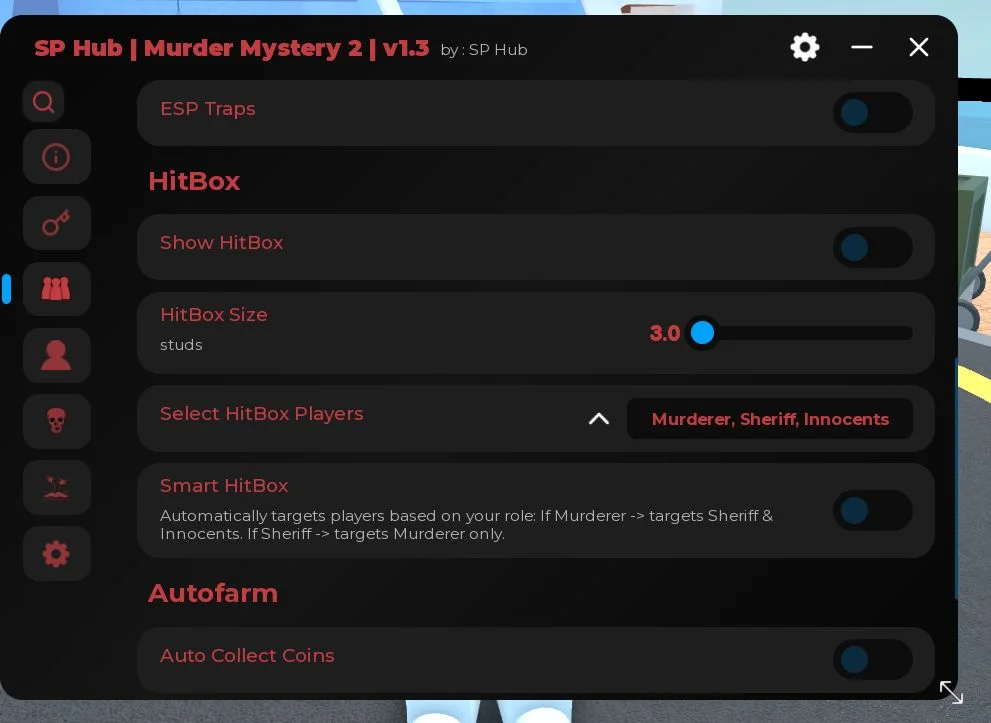Collapse the Select HitBox Players chevron
Viewport: 991px width, 723px height.
[599, 418]
